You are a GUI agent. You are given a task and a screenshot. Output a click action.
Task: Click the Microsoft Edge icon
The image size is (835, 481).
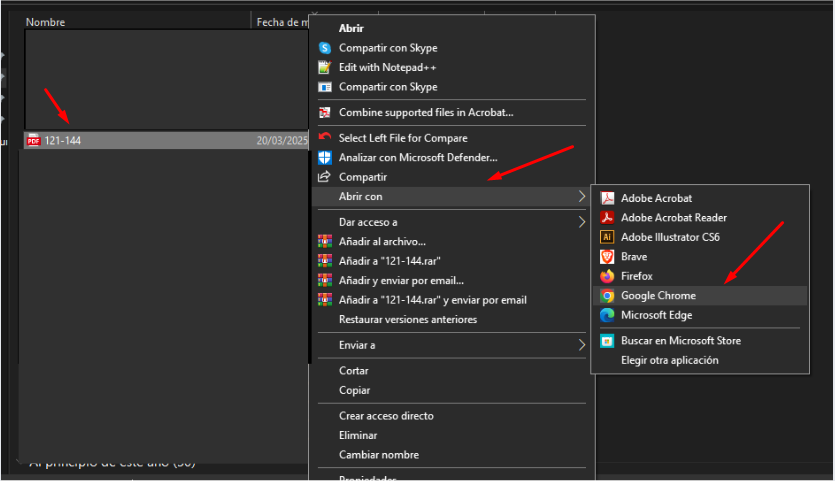pyautogui.click(x=606, y=315)
